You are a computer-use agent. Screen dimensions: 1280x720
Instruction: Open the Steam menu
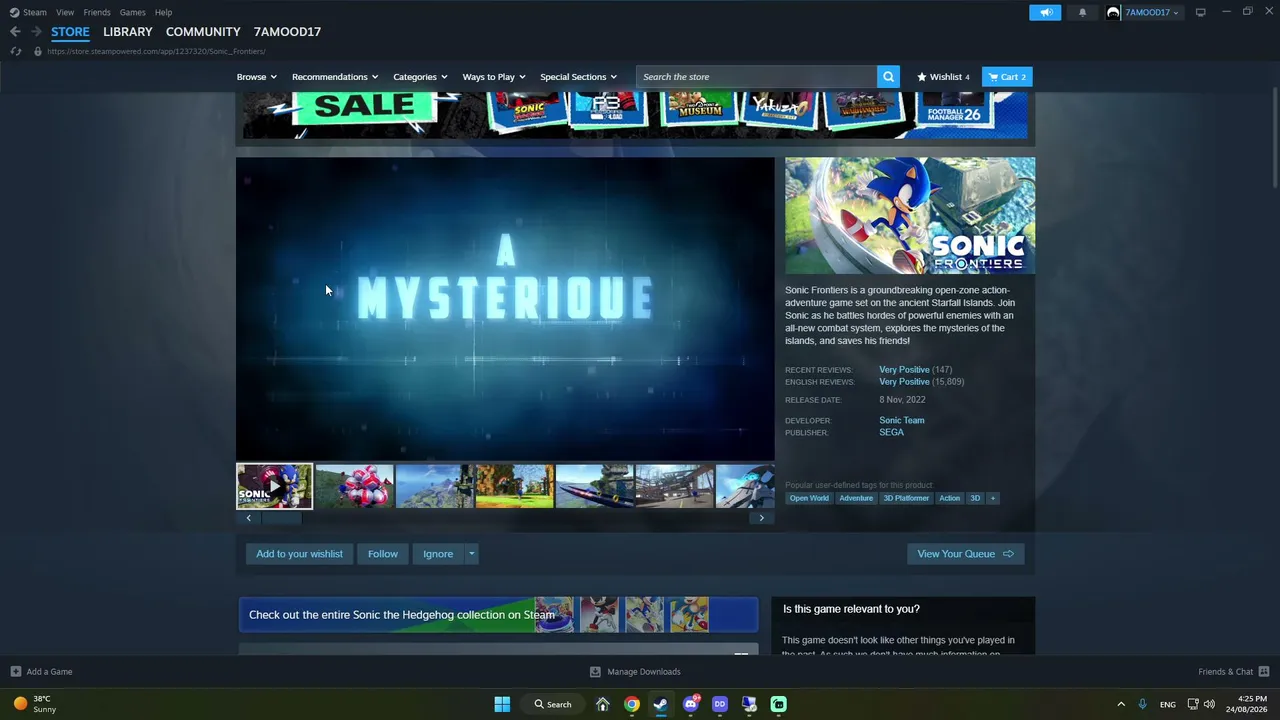(35, 12)
